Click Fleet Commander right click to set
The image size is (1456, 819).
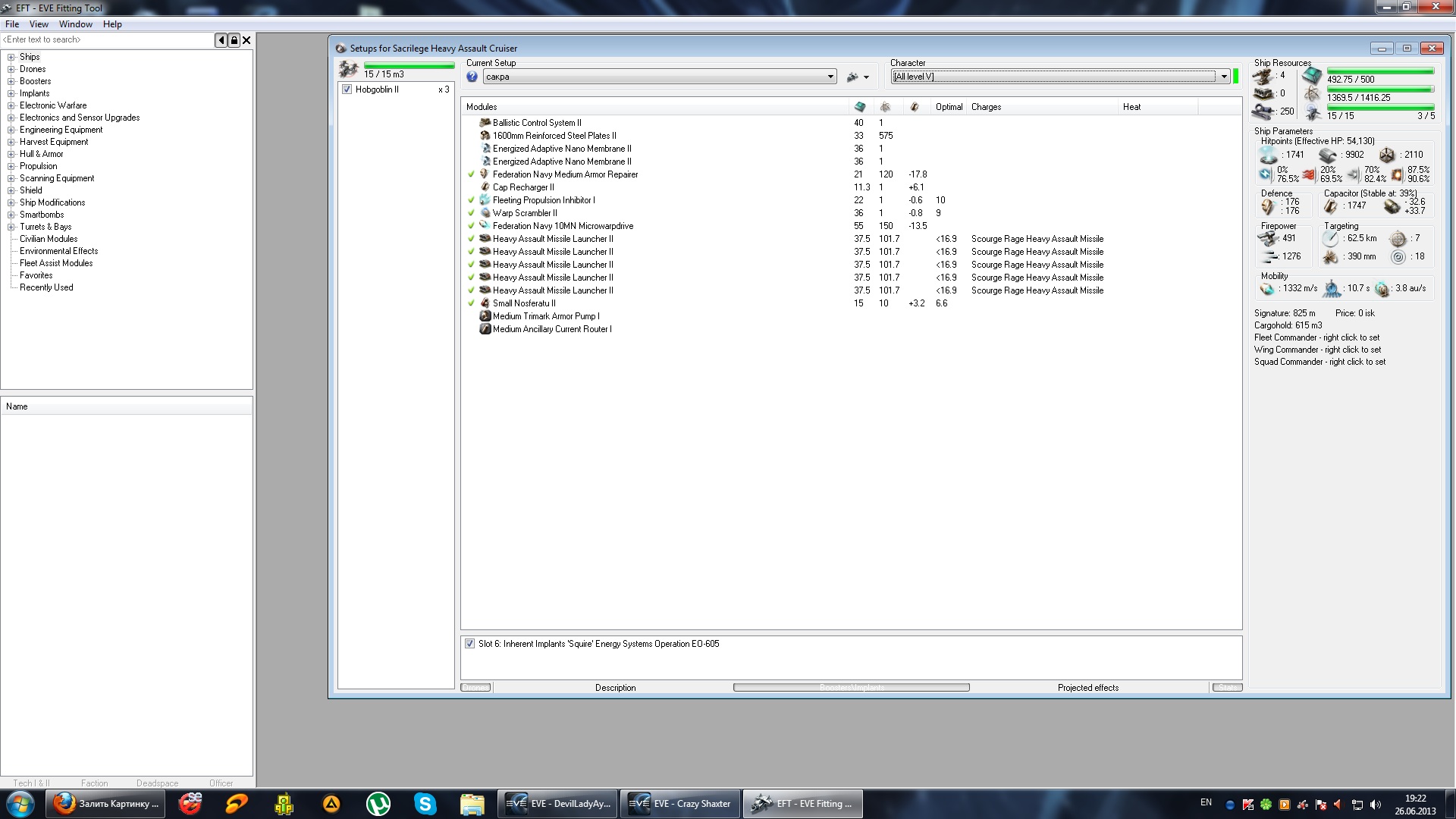(1316, 337)
